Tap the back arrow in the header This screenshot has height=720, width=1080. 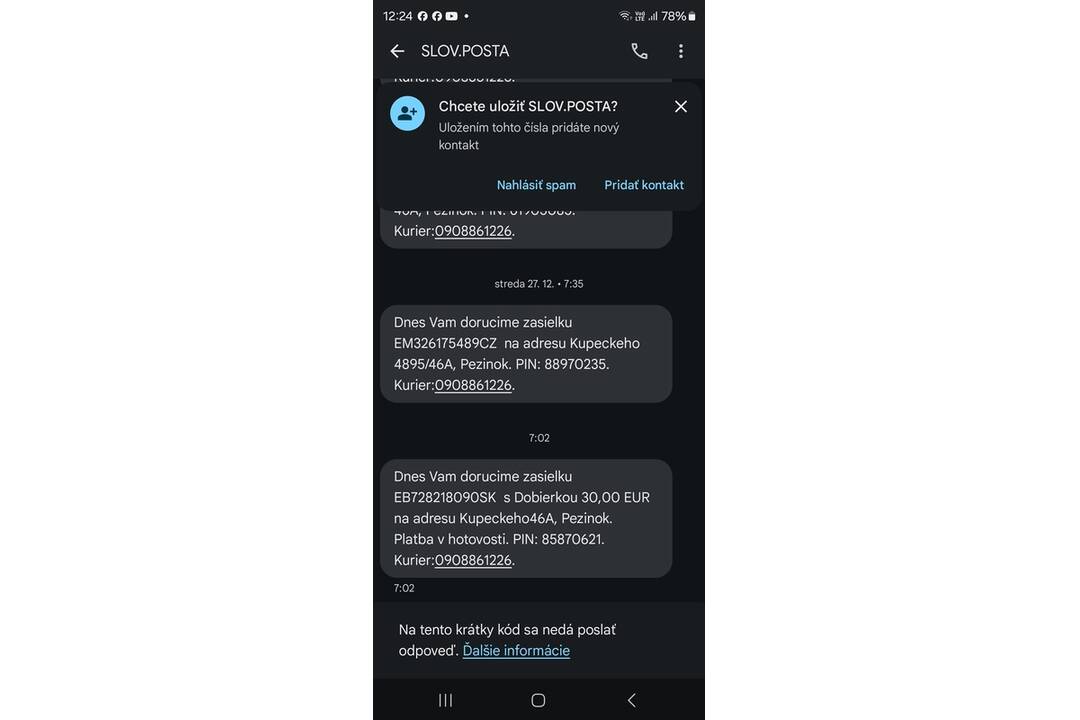[397, 51]
